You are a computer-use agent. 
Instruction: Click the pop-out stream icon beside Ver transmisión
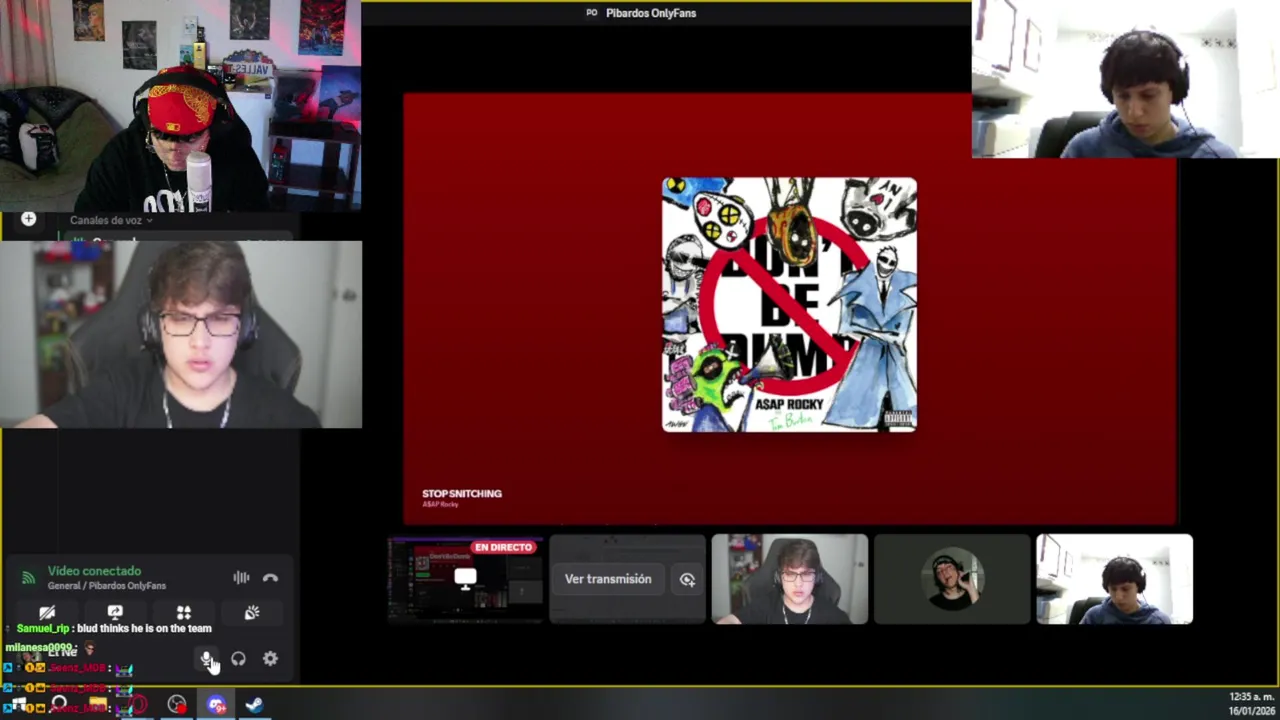(x=687, y=579)
